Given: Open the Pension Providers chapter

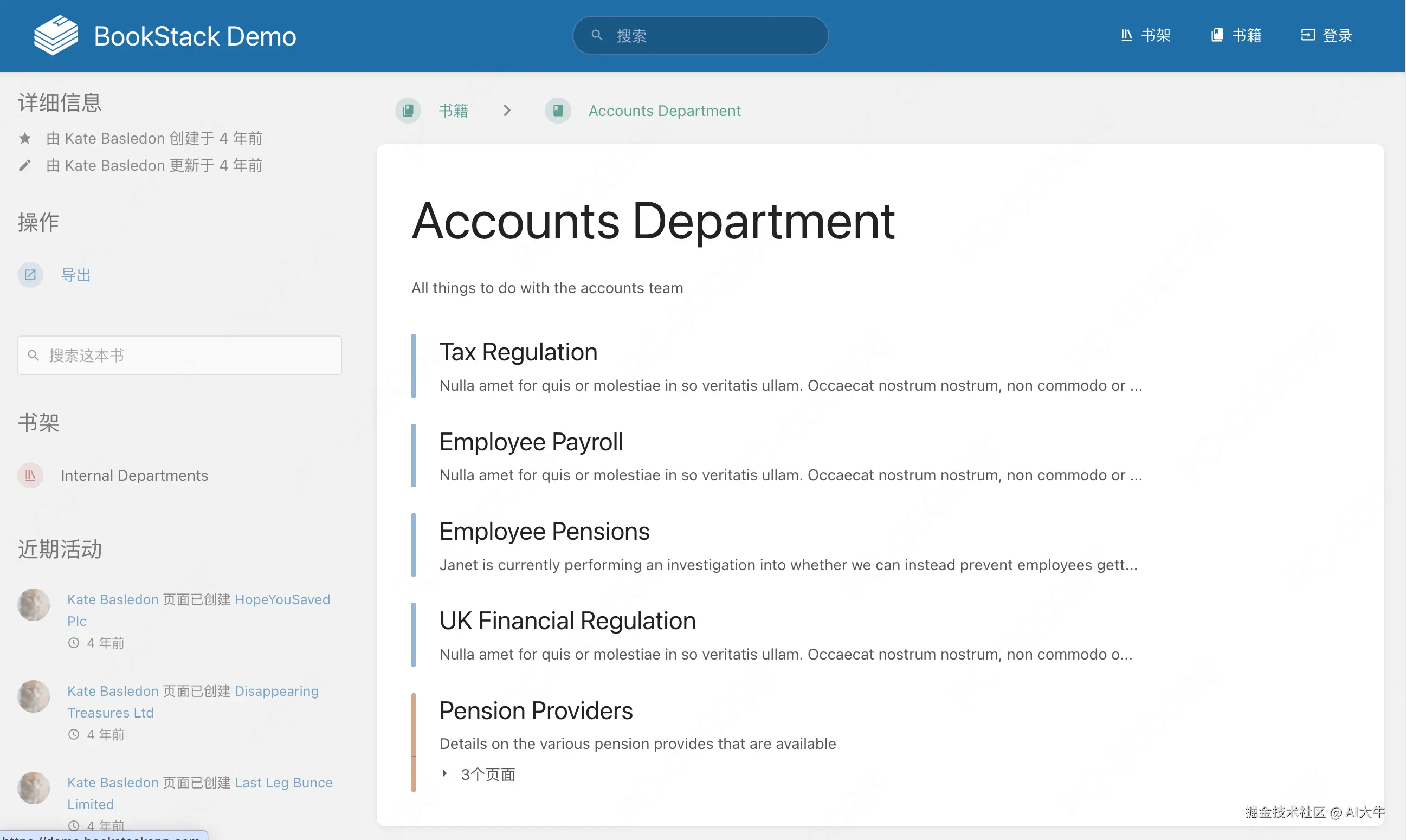Looking at the screenshot, I should (x=536, y=710).
